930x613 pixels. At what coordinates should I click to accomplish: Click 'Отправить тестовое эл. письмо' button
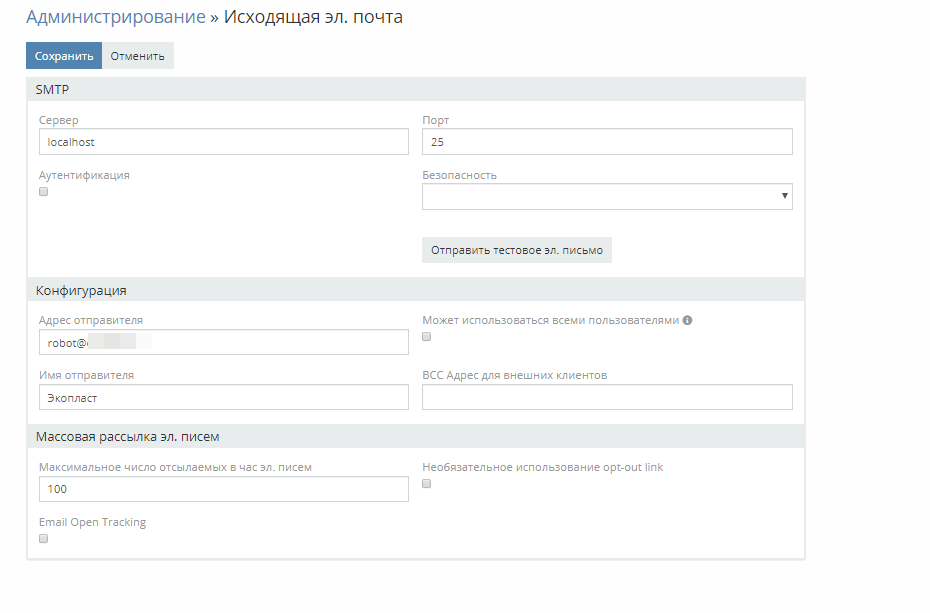pyautogui.click(x=516, y=250)
